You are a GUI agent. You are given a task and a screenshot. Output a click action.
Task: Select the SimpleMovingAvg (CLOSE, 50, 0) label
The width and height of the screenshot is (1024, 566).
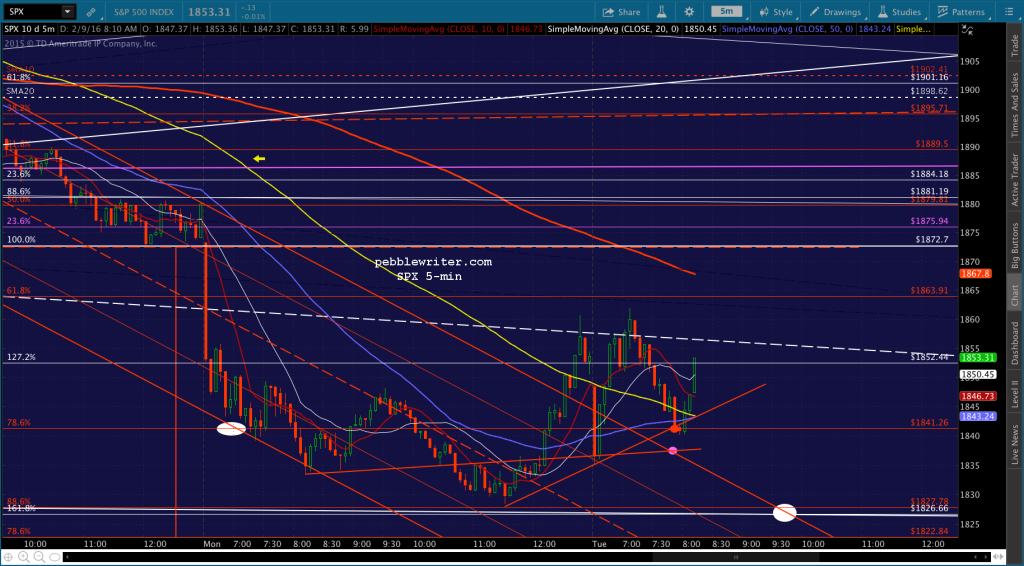pos(787,29)
